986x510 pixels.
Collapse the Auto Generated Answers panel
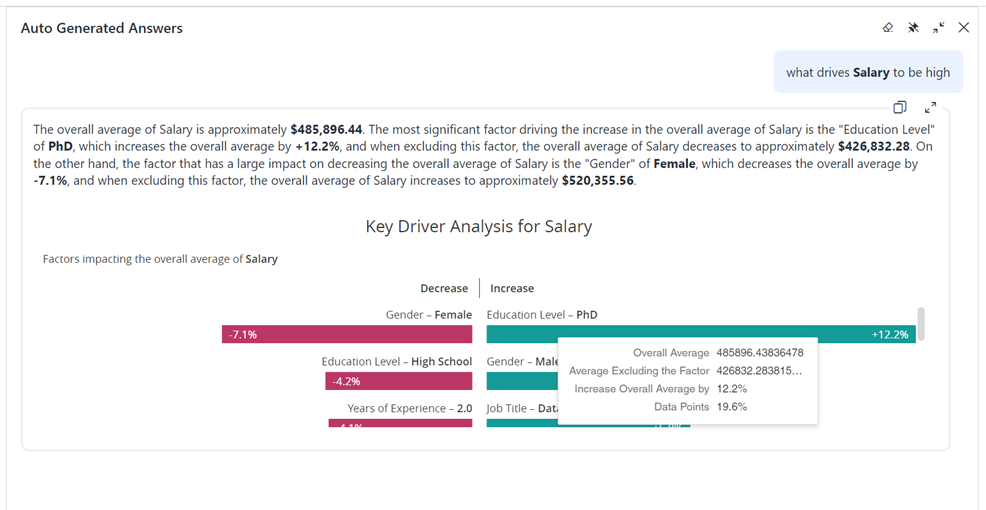tap(938, 28)
